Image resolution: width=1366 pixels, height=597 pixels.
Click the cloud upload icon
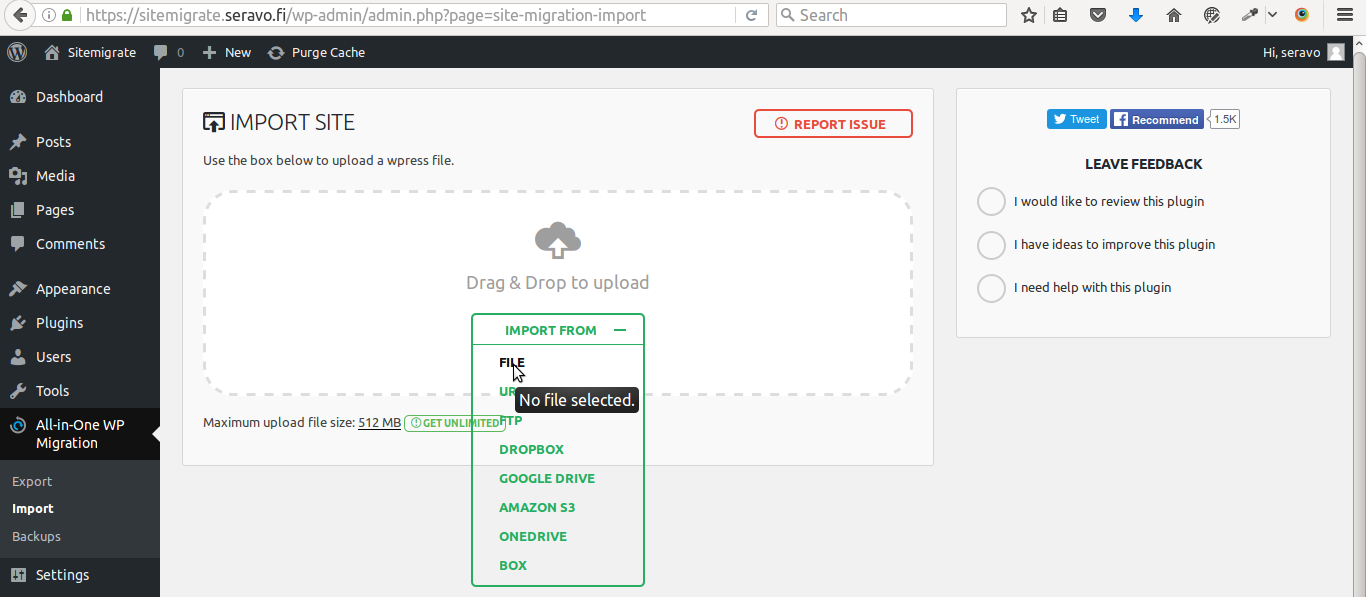(558, 241)
